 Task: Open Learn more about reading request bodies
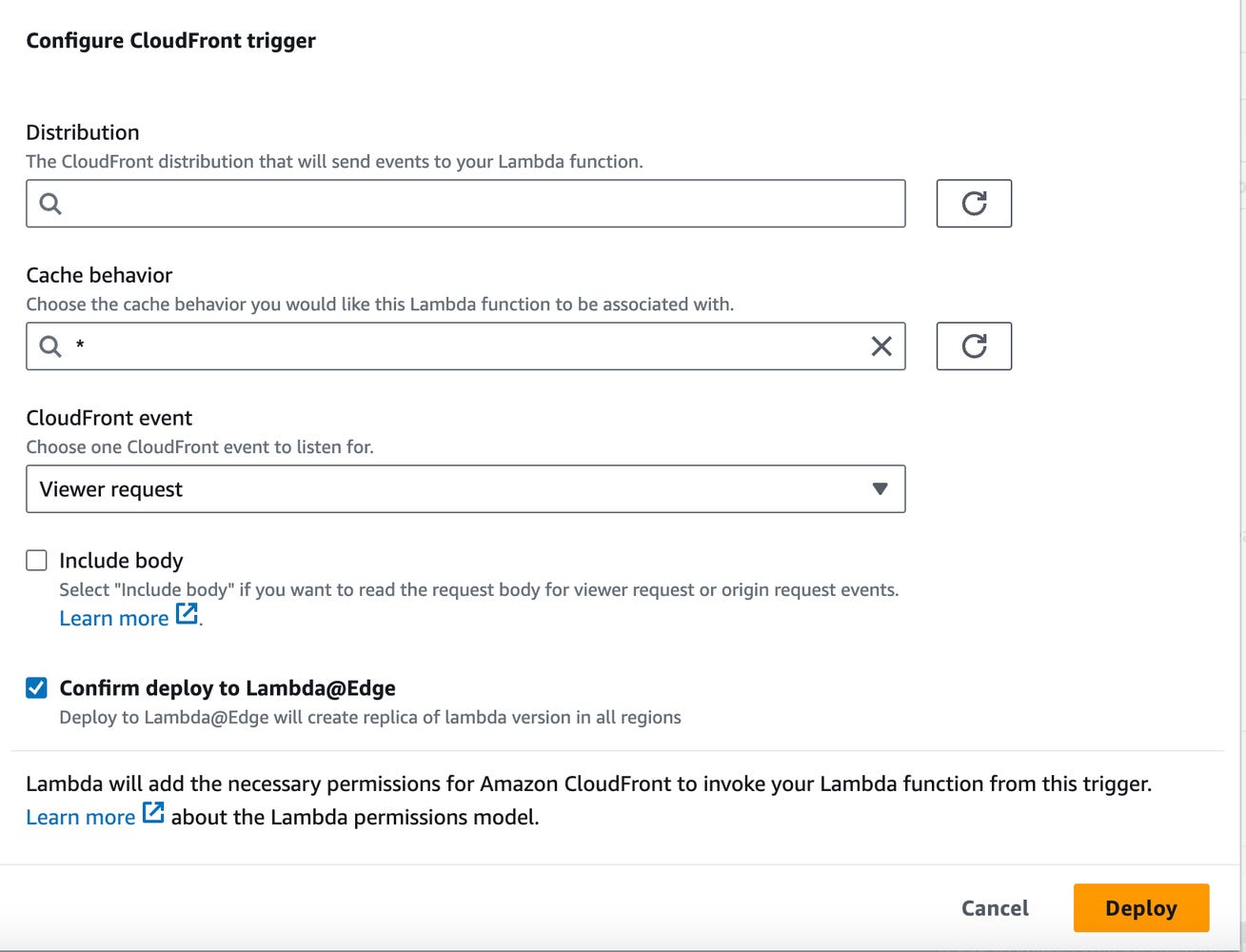click(113, 617)
